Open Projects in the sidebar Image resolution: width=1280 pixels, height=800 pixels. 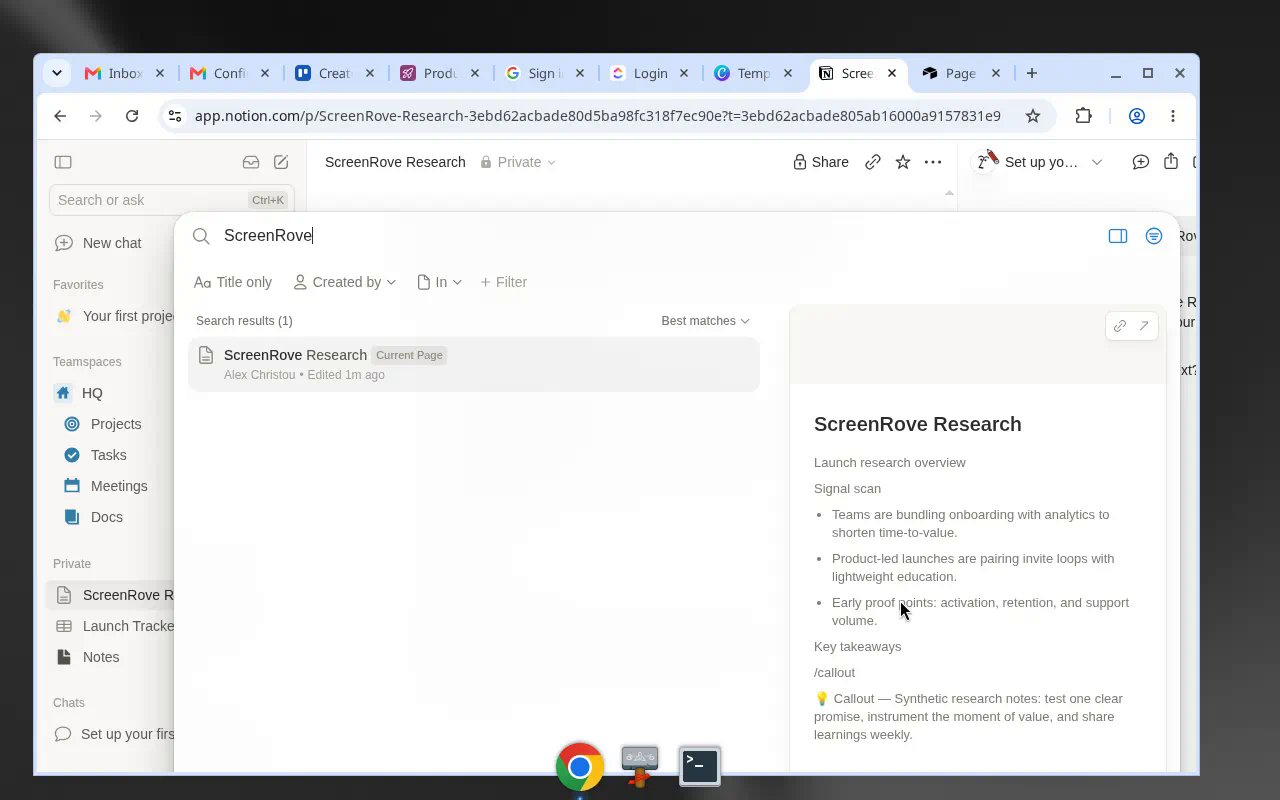pyautogui.click(x=116, y=424)
